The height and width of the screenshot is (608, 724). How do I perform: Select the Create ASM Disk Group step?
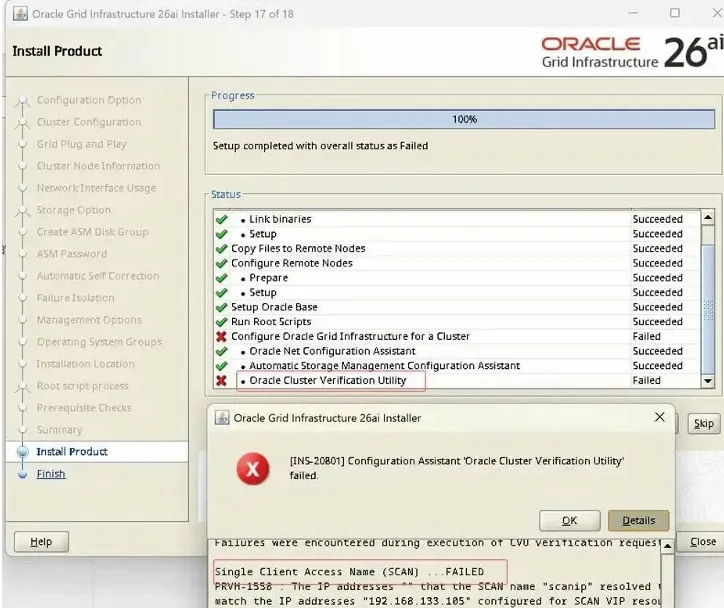[92, 232]
